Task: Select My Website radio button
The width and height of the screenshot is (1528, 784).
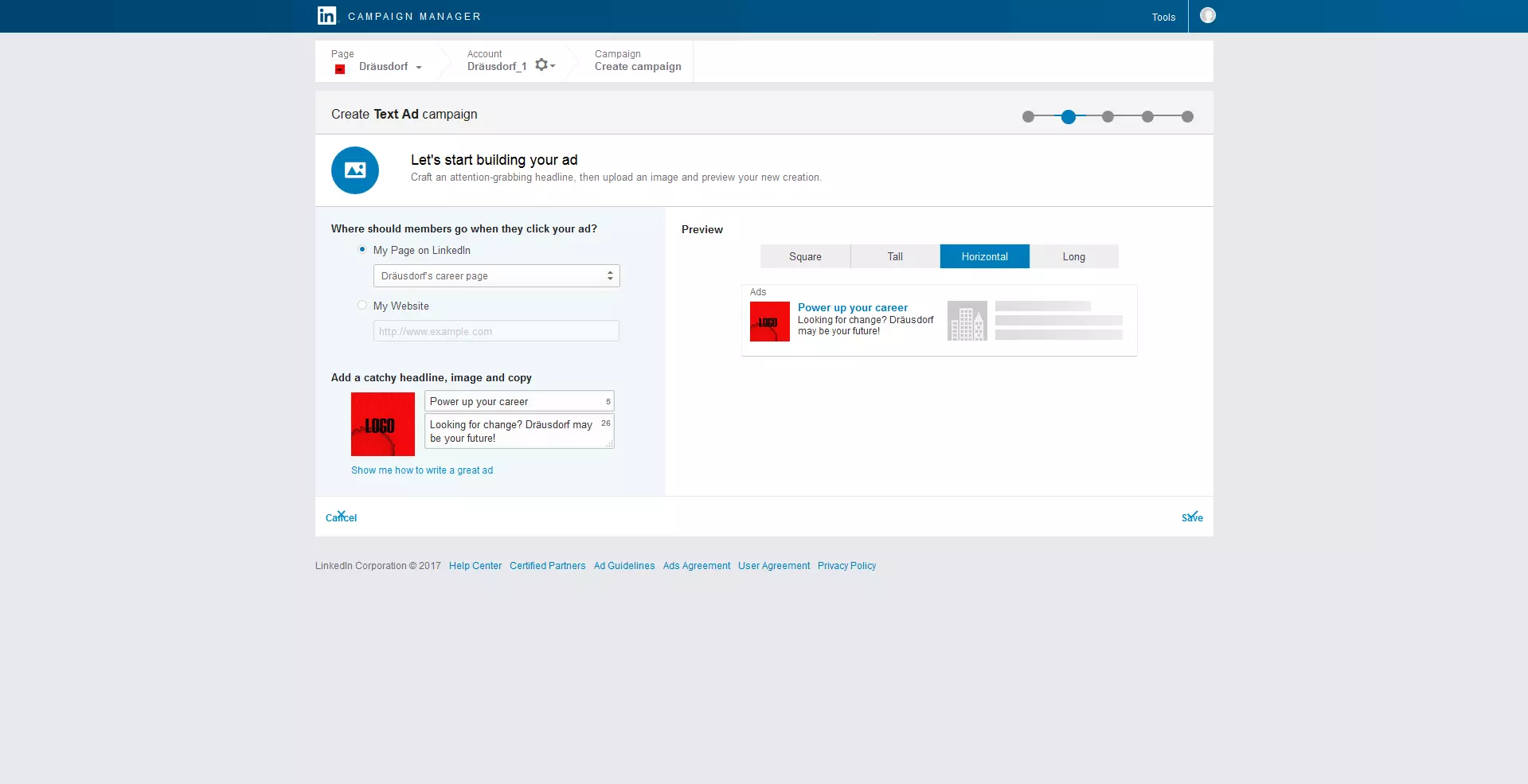Action: tap(362, 306)
